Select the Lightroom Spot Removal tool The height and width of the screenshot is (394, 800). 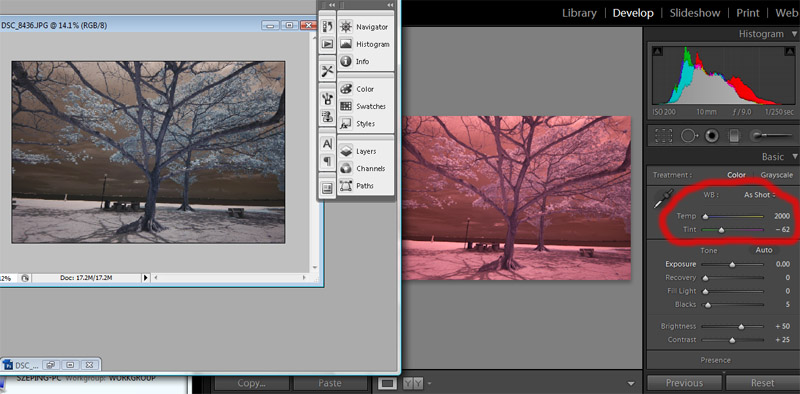[x=689, y=135]
